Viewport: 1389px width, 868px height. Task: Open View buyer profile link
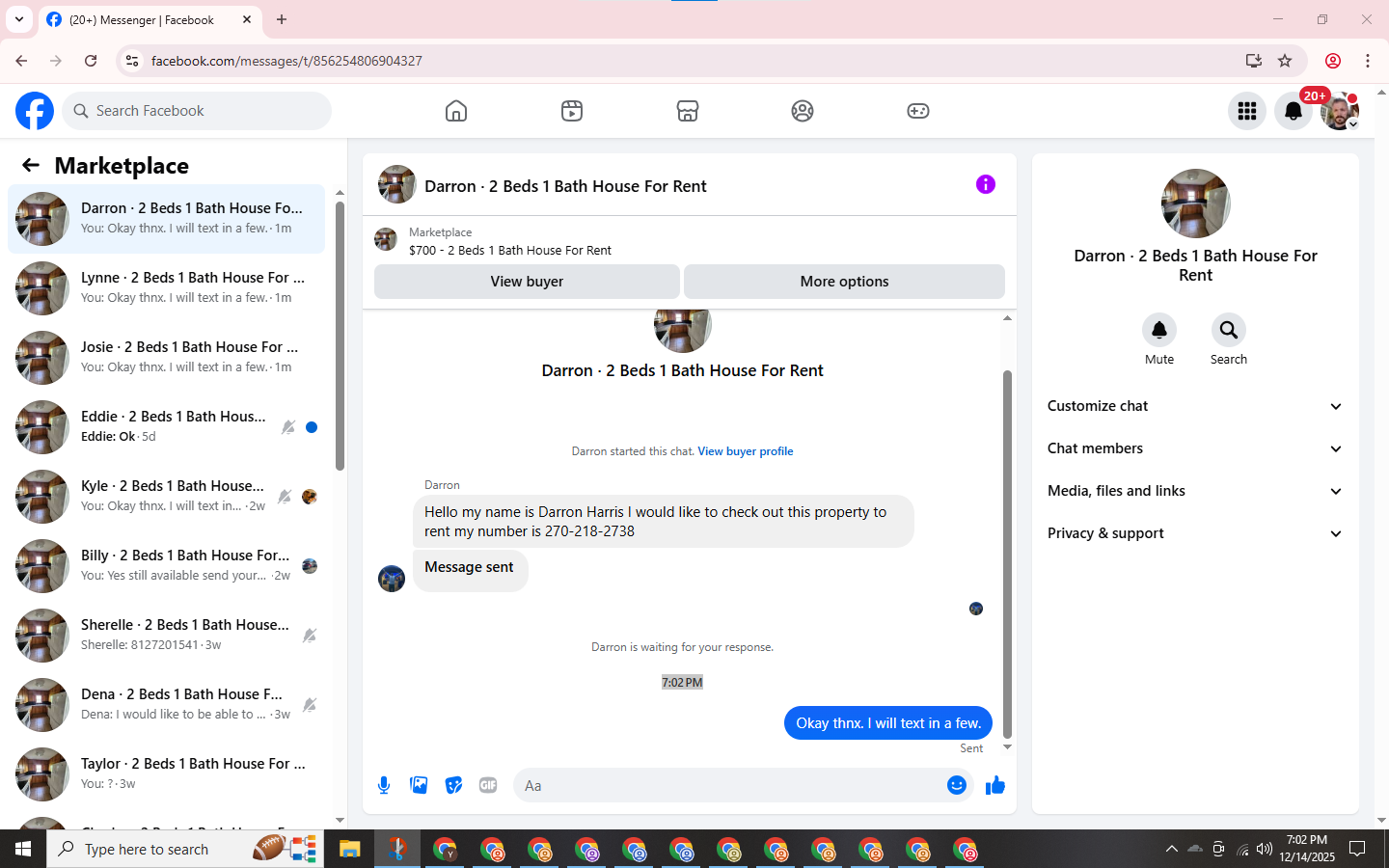point(746,451)
